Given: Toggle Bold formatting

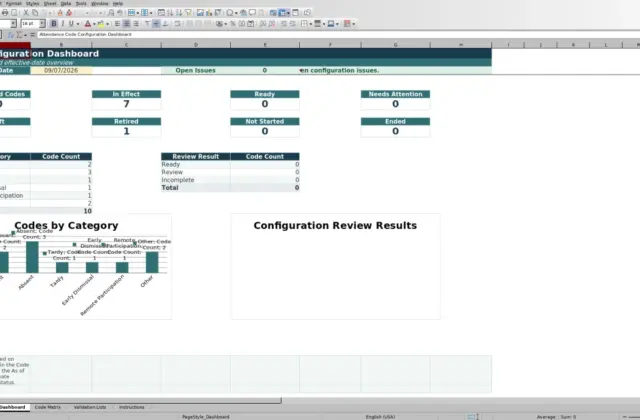Looking at the screenshot, I should point(53,24).
